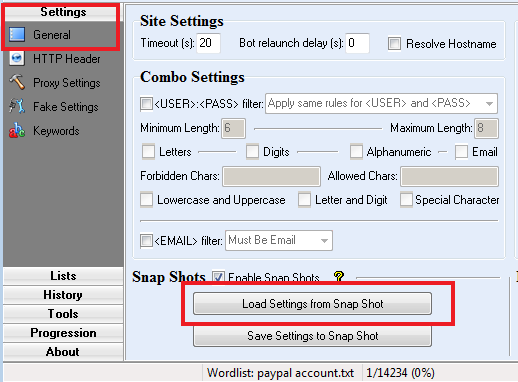Enable the <EMAIL> filter checkbox
The width and height of the screenshot is (518, 382).
point(146,240)
